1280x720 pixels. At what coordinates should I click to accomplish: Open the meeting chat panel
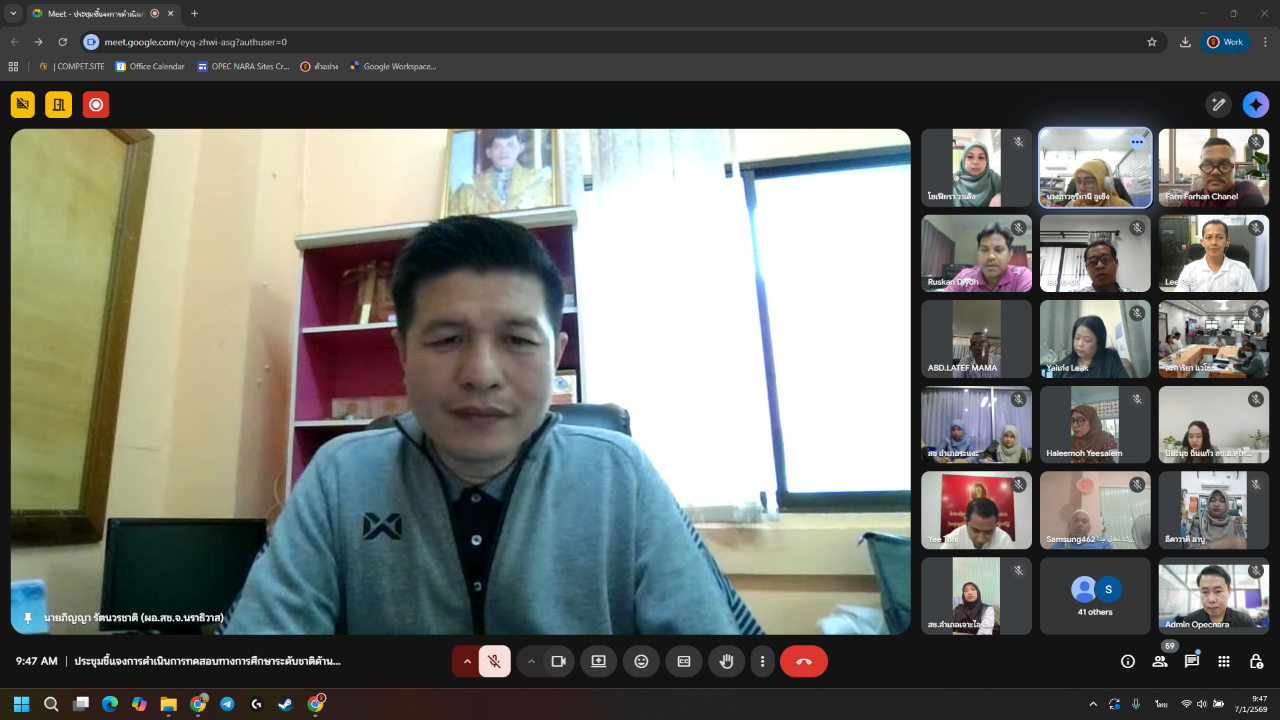click(x=1192, y=661)
